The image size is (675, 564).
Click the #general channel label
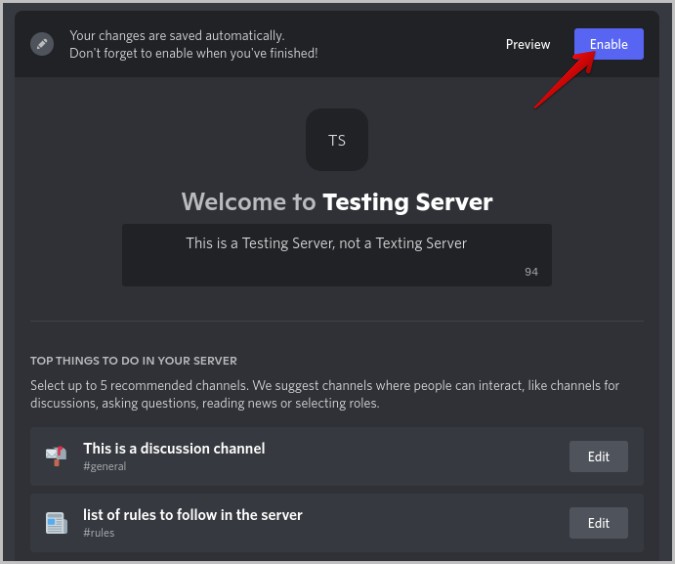coord(105,466)
